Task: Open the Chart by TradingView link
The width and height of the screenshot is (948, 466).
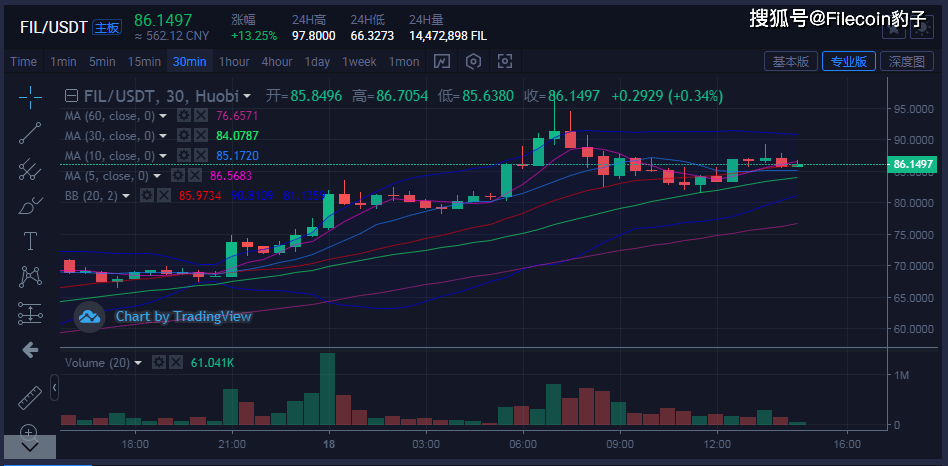Action: pos(183,316)
